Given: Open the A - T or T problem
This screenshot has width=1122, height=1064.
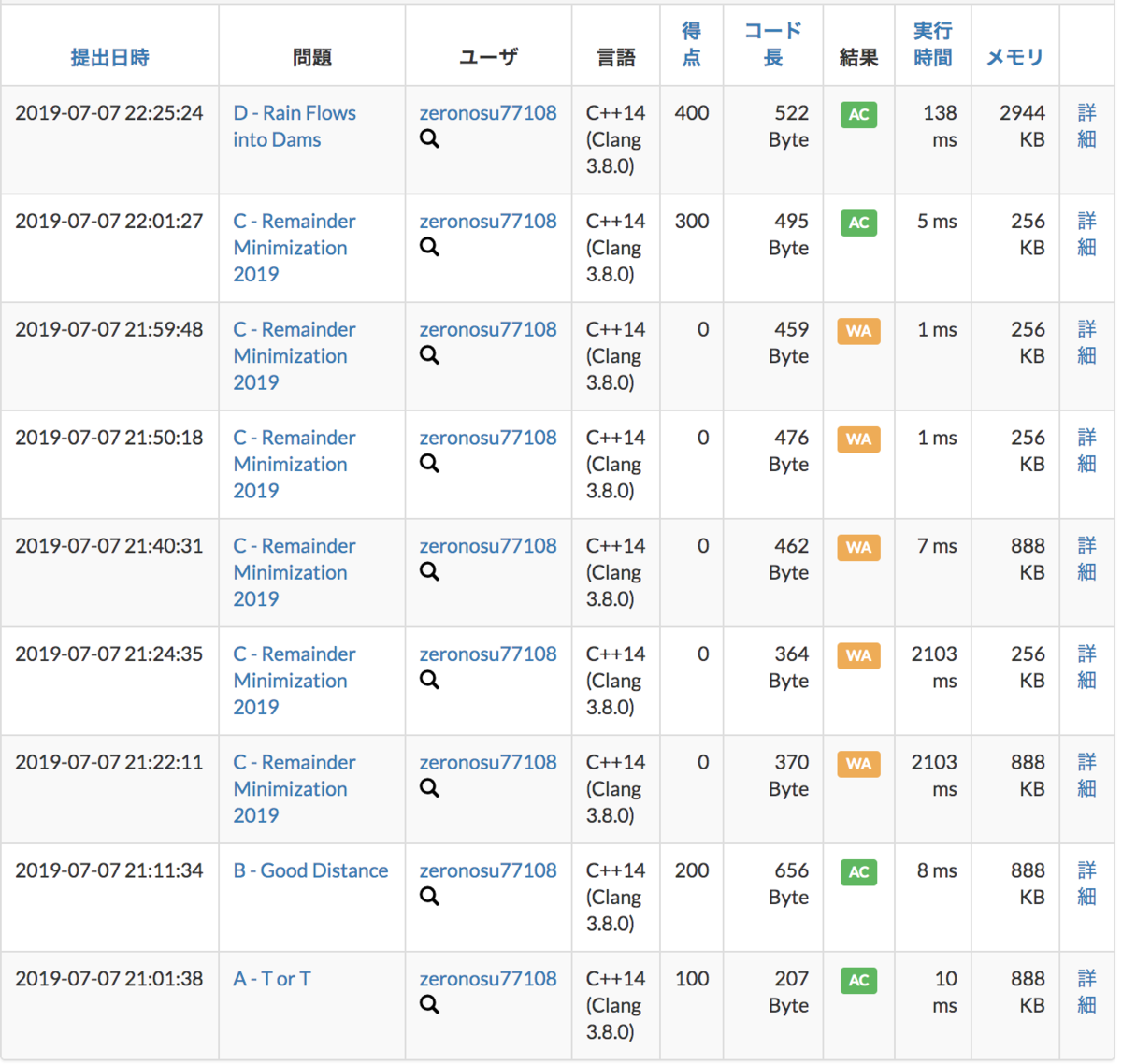Looking at the screenshot, I should tap(271, 978).
